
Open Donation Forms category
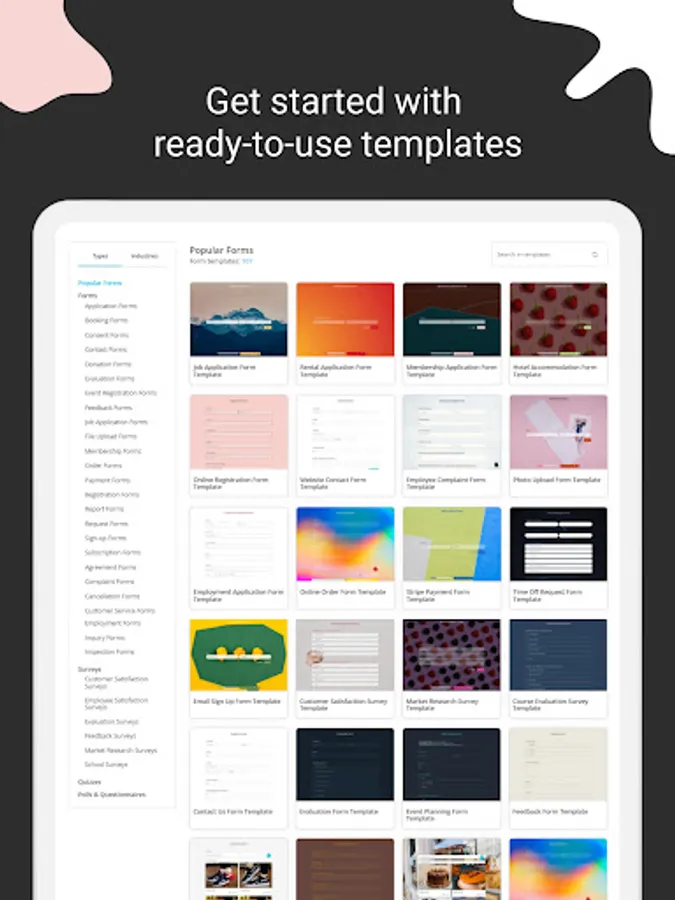(x=108, y=364)
